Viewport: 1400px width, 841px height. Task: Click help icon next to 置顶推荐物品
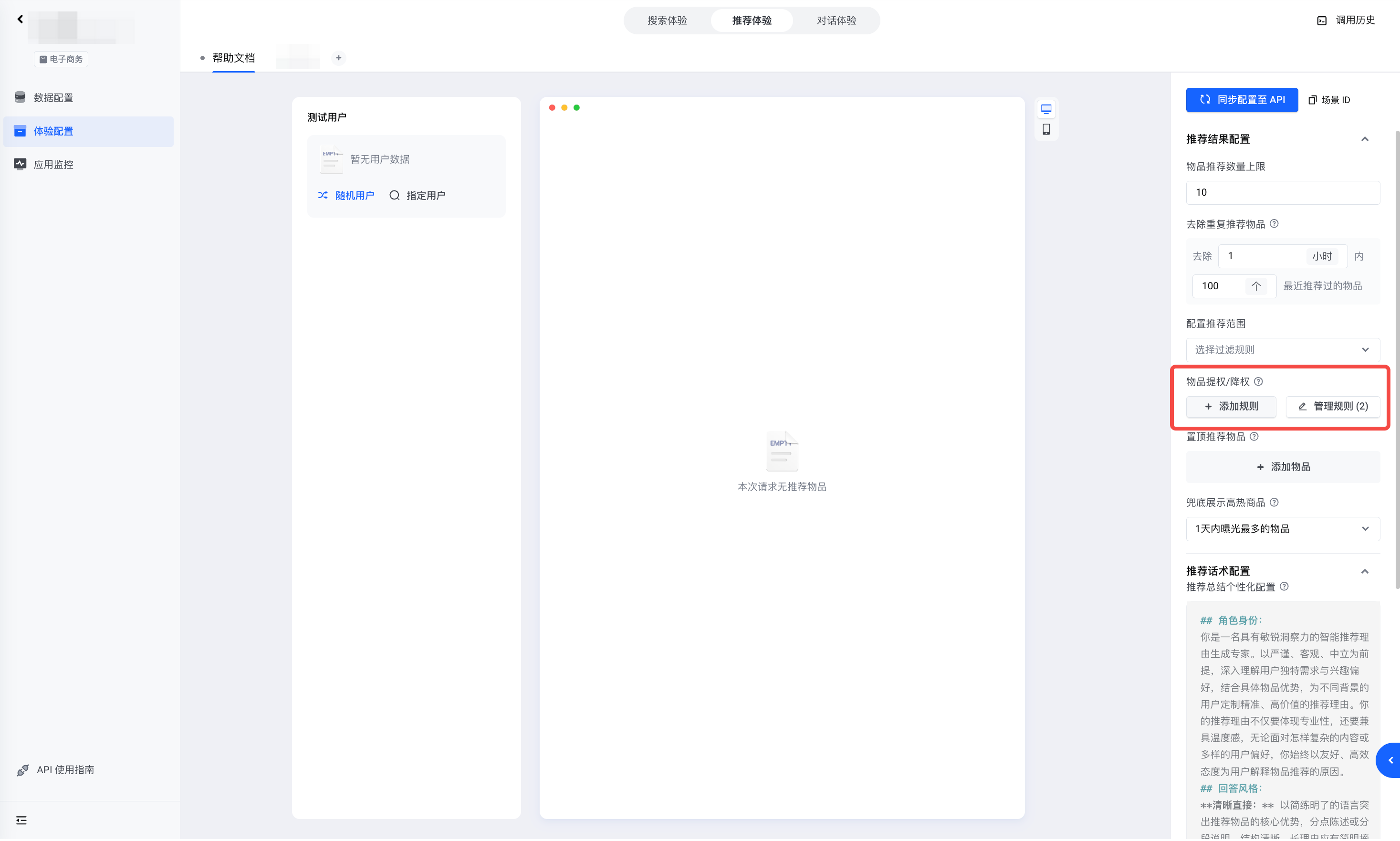click(1254, 436)
